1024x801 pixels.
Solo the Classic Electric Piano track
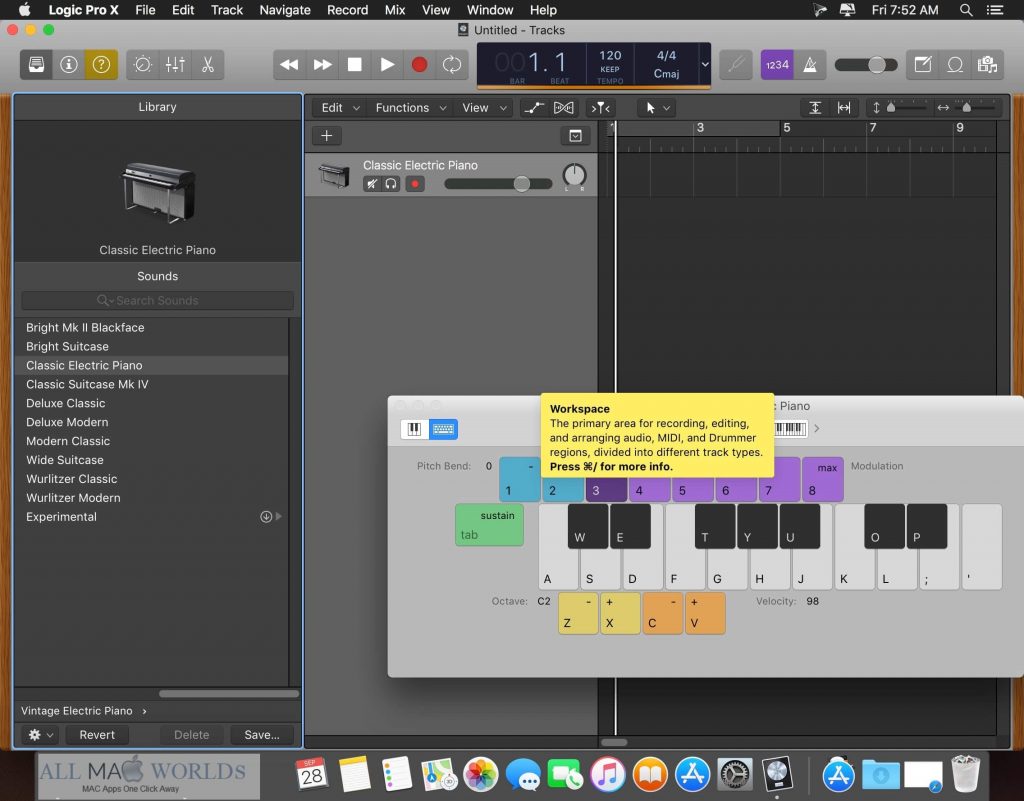tap(391, 184)
